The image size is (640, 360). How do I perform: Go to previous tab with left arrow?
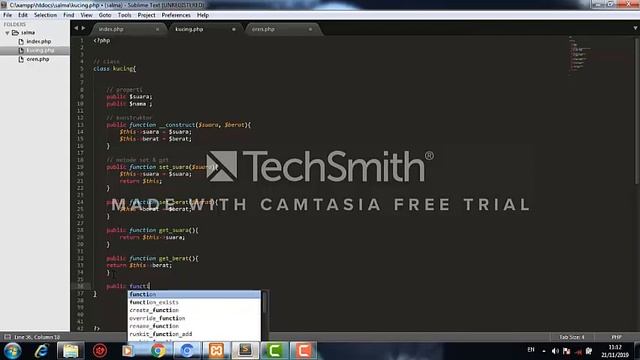click(76, 28)
